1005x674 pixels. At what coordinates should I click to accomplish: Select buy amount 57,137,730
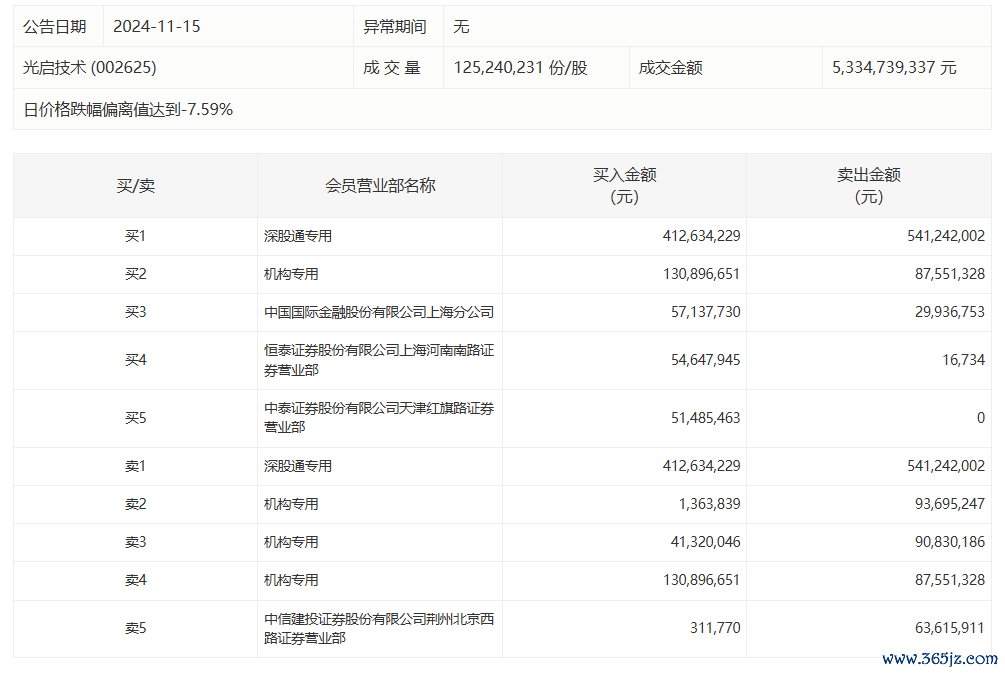(x=706, y=312)
